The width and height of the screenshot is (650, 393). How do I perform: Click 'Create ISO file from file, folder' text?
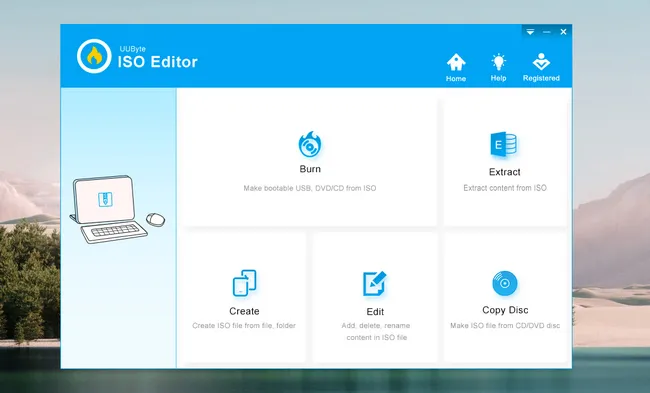(x=244, y=326)
